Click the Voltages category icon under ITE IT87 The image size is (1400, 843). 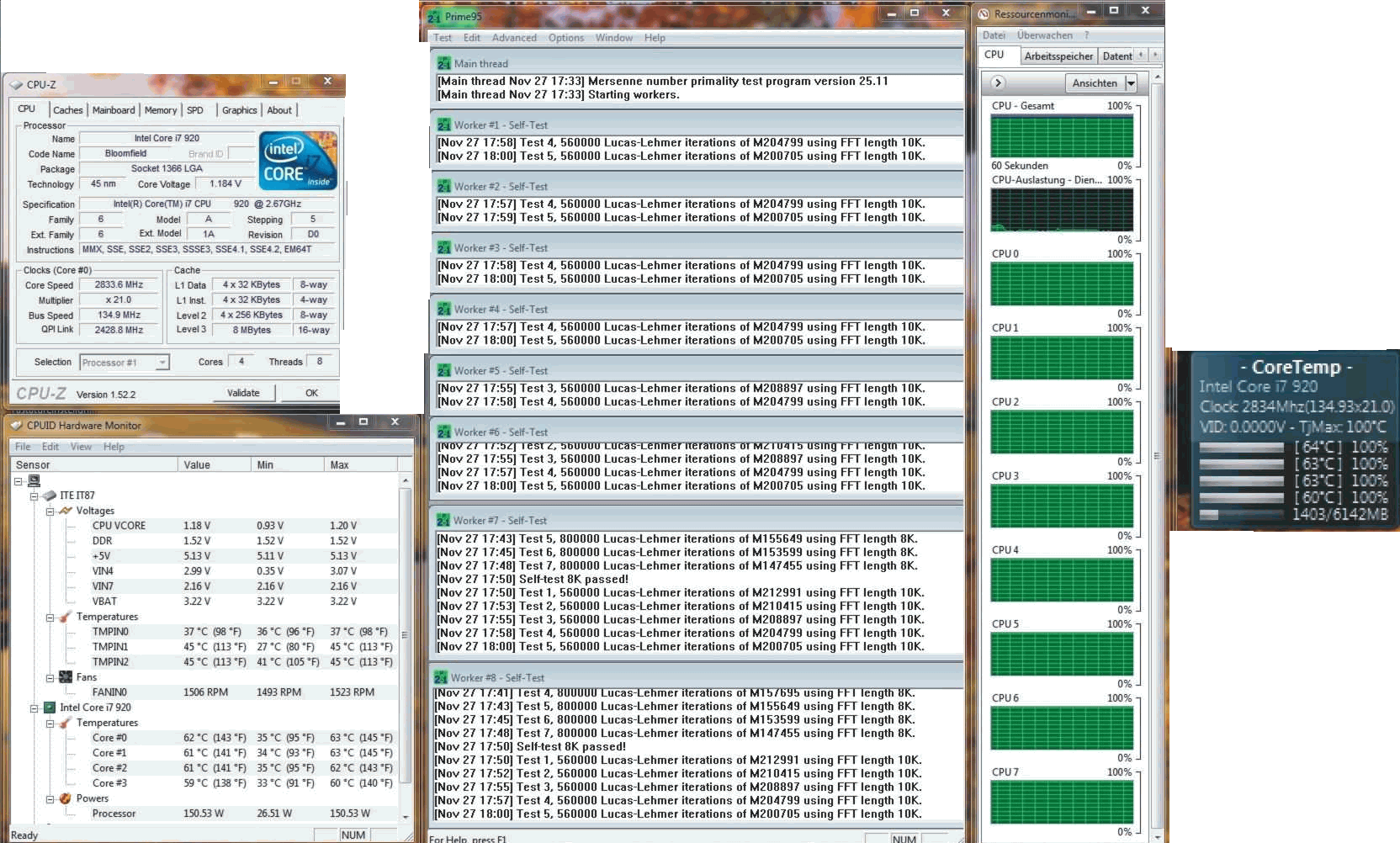pos(66,511)
